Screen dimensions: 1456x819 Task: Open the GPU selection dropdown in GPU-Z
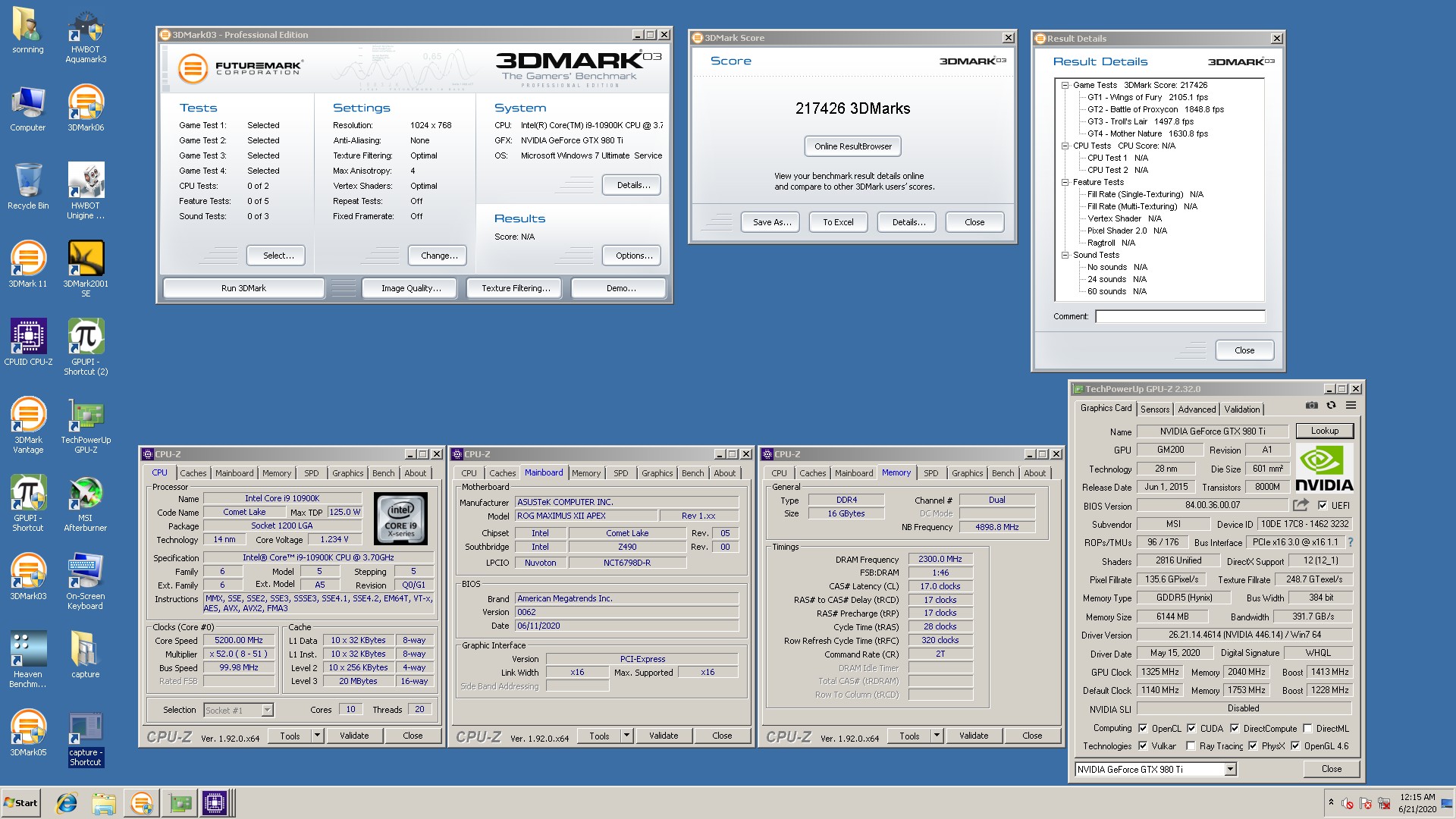[1230, 769]
